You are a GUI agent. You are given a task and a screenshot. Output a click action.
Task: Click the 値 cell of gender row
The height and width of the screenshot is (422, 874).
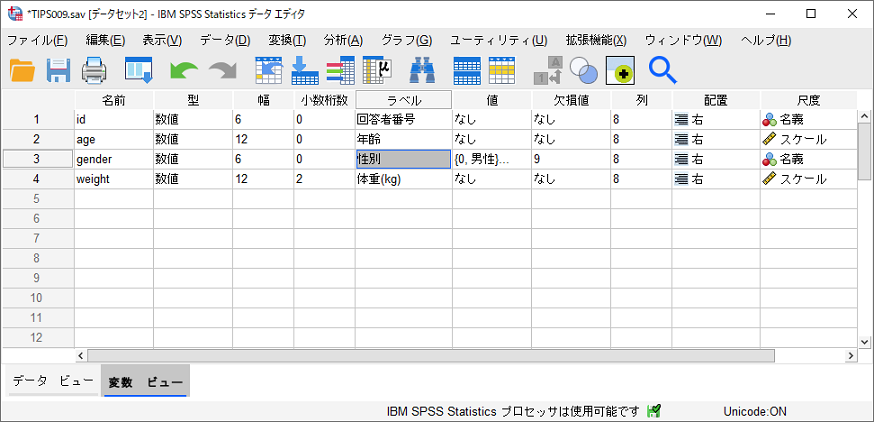490,159
